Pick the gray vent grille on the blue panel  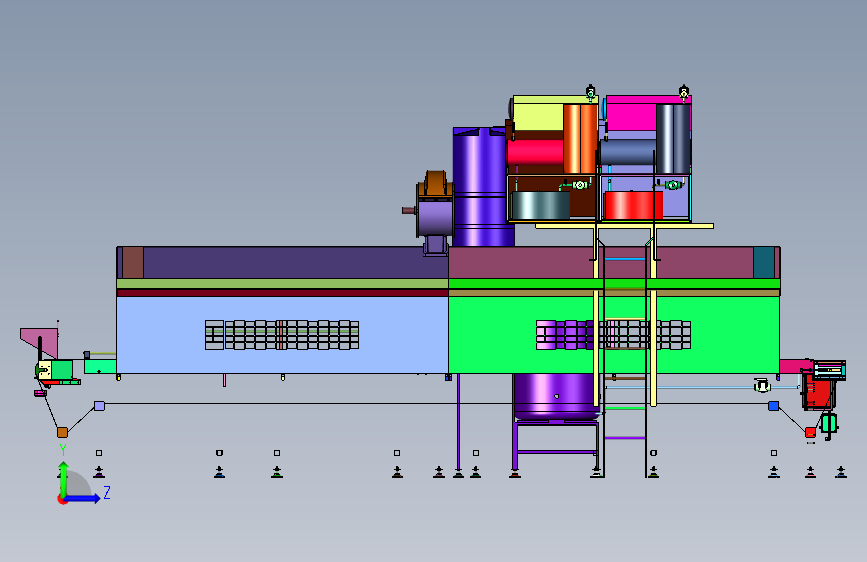(x=282, y=335)
